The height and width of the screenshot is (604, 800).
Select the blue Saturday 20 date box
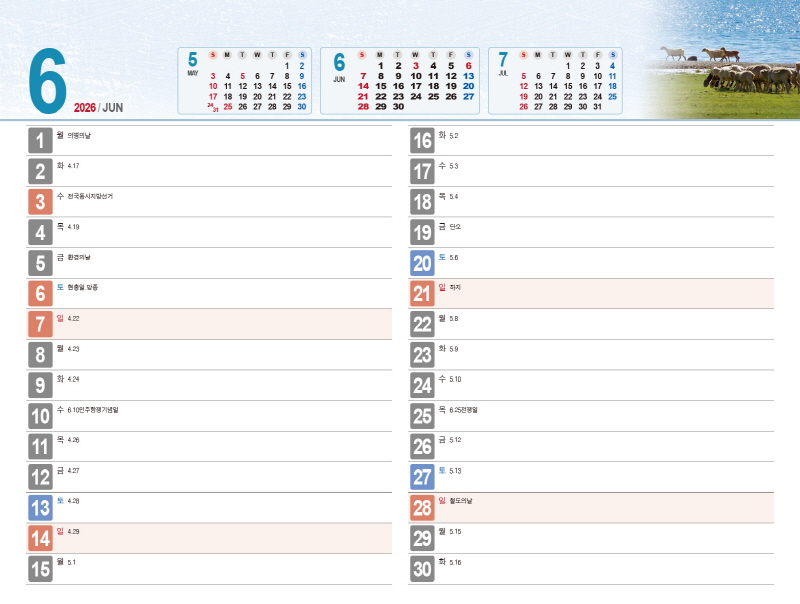point(422,263)
